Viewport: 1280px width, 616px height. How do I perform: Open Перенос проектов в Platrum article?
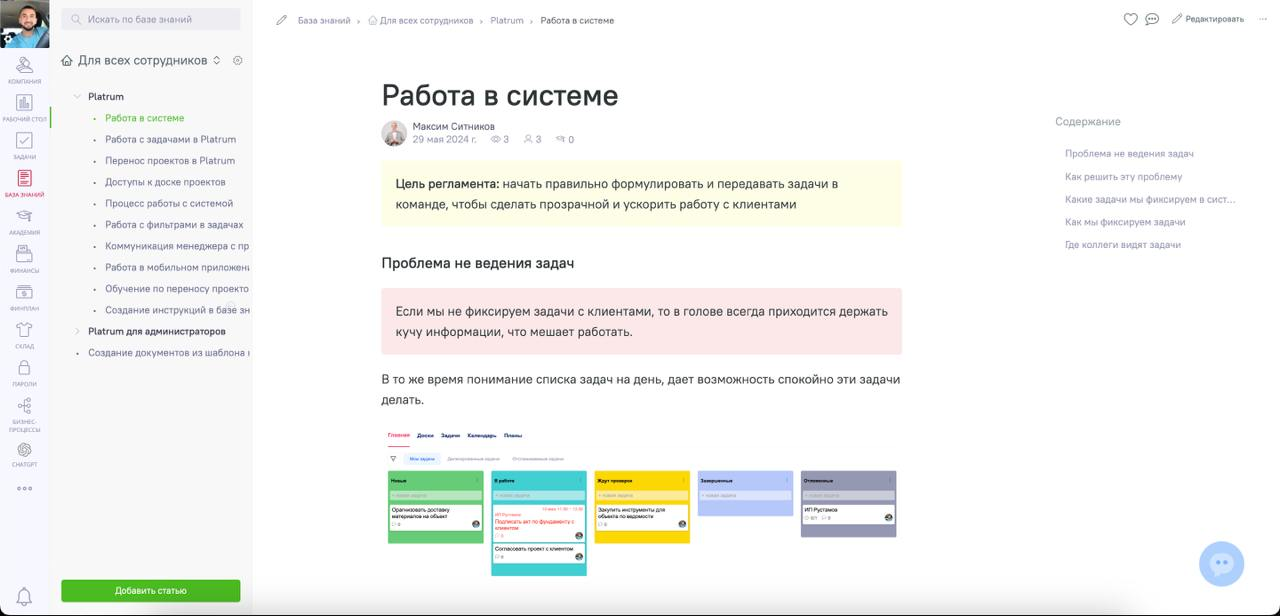(170, 160)
